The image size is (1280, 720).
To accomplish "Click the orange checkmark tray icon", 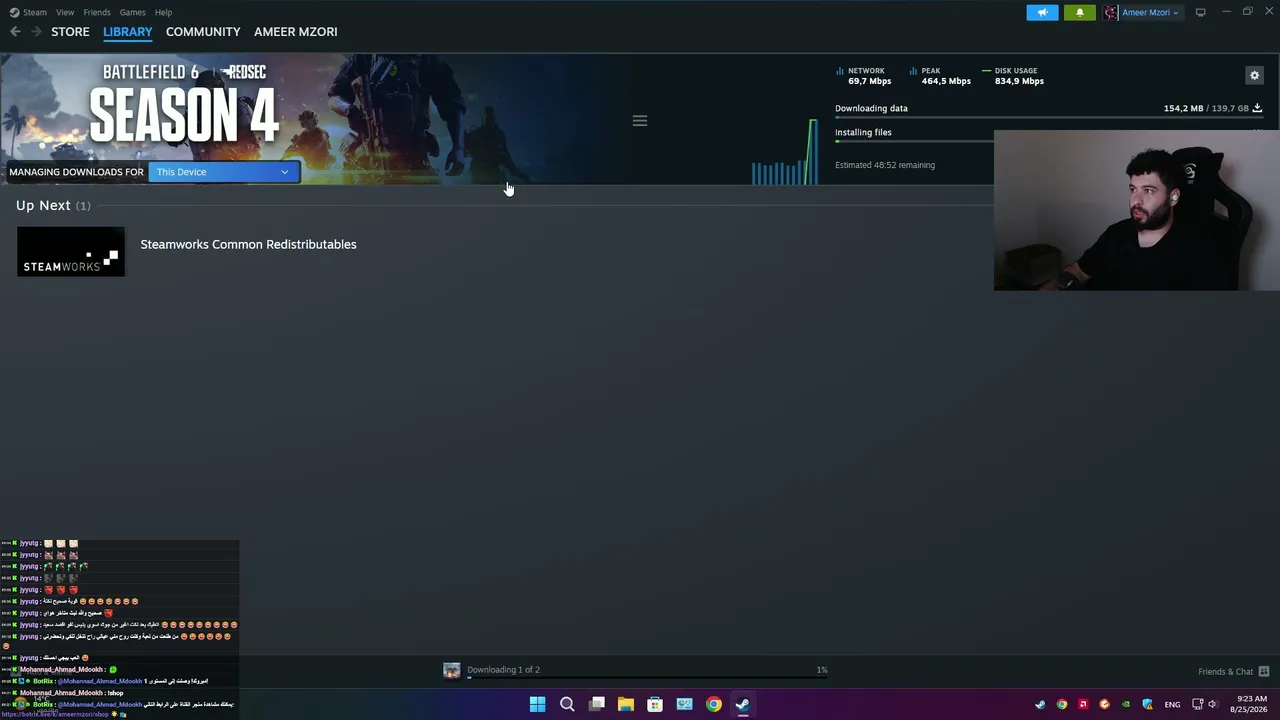I will (x=1104, y=704).
